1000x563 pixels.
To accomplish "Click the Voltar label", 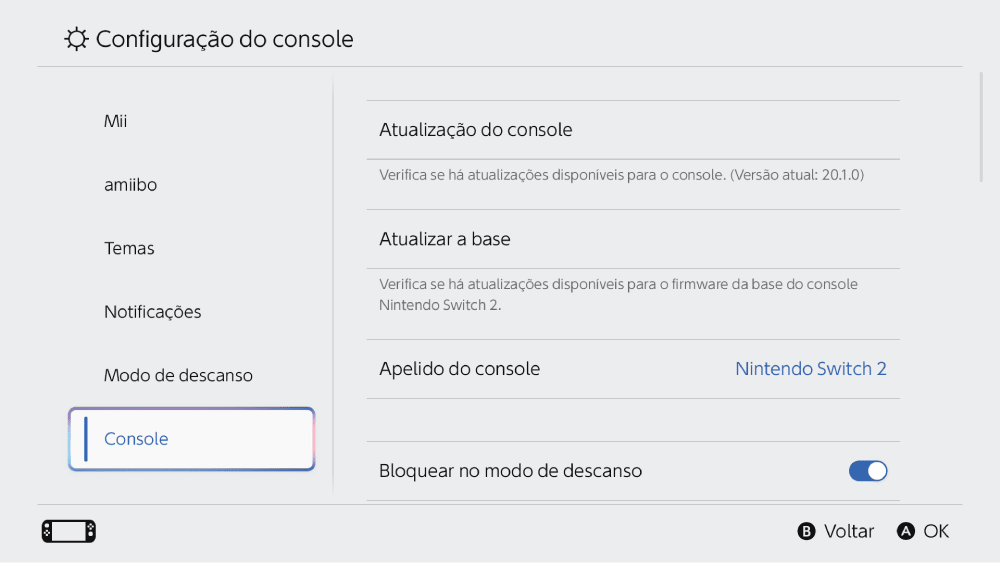I will coord(849,531).
